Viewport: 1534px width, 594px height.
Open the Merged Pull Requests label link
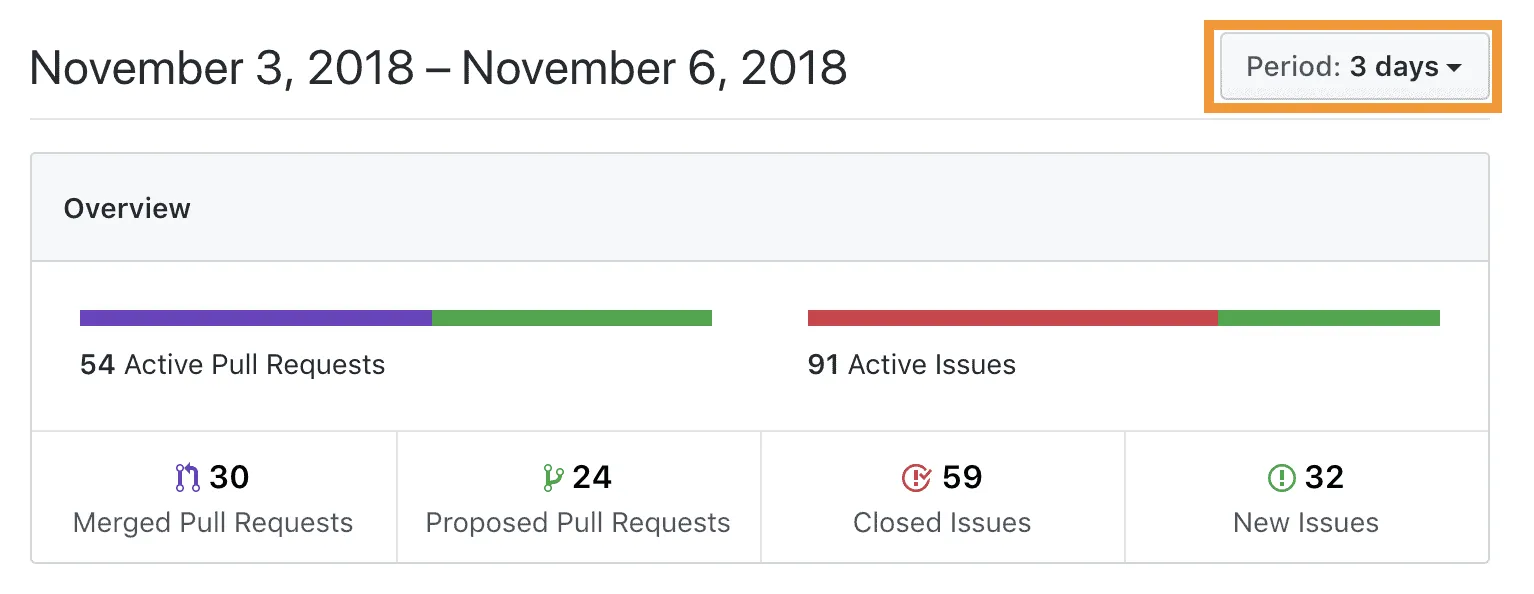pos(213,523)
